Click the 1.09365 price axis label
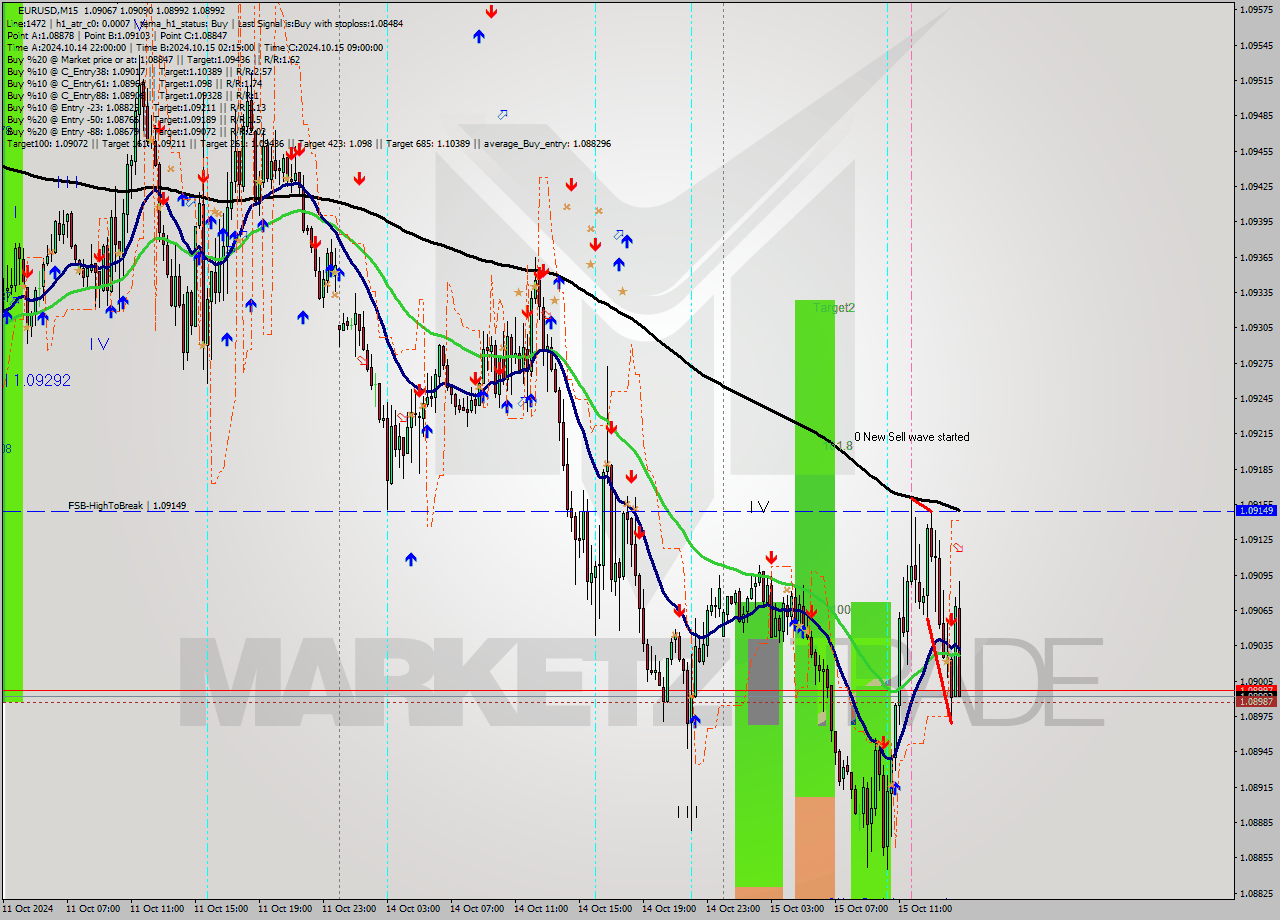Screen dimensions: 1280x920 click(x=1257, y=258)
